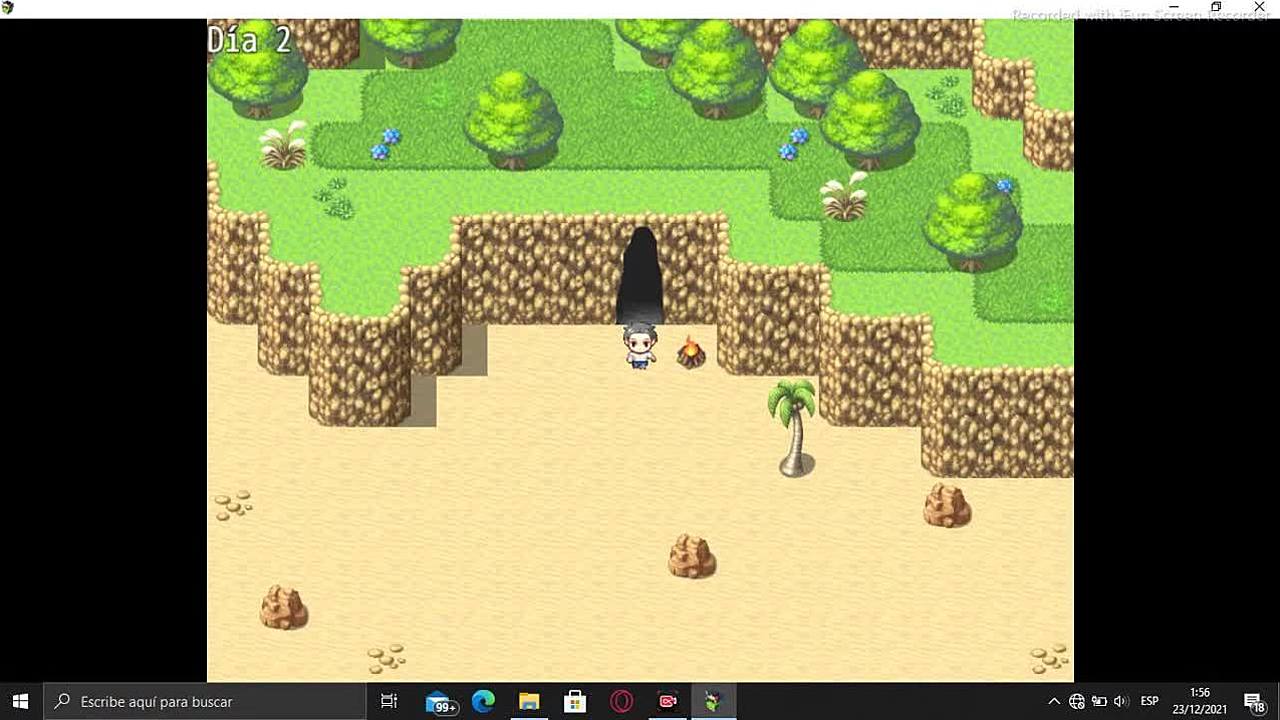Open Microsoft Store from the taskbar
Viewport: 1280px width, 720px height.
point(575,701)
